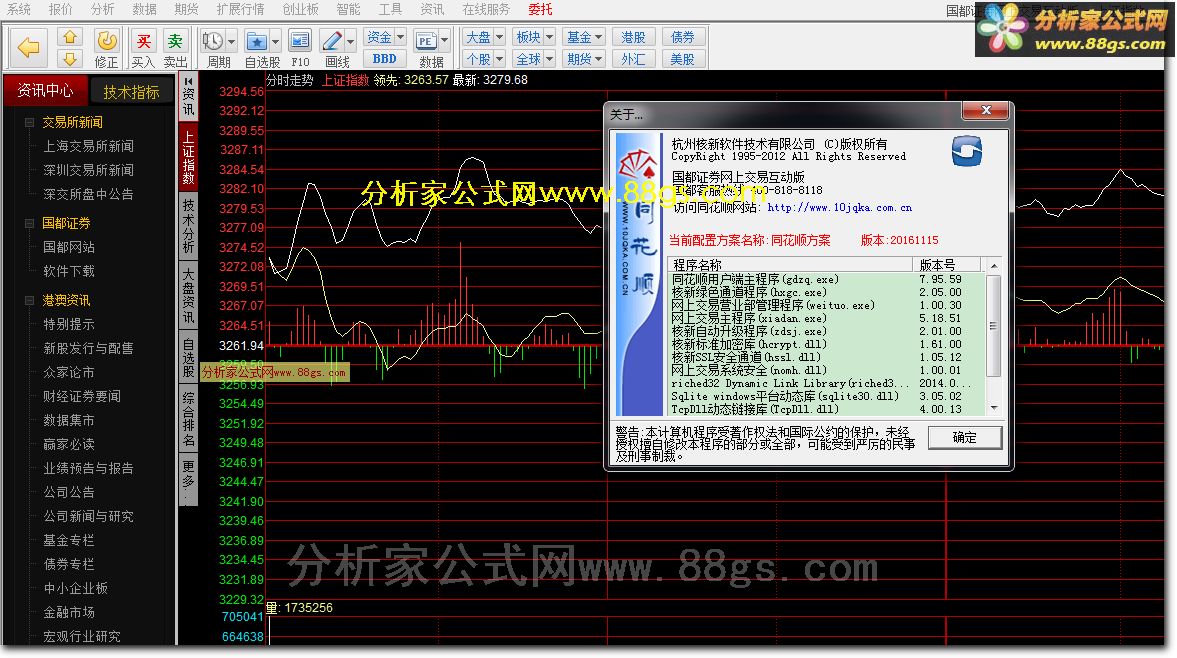Open the 工具 menu
The height and width of the screenshot is (658, 1177).
390,9
